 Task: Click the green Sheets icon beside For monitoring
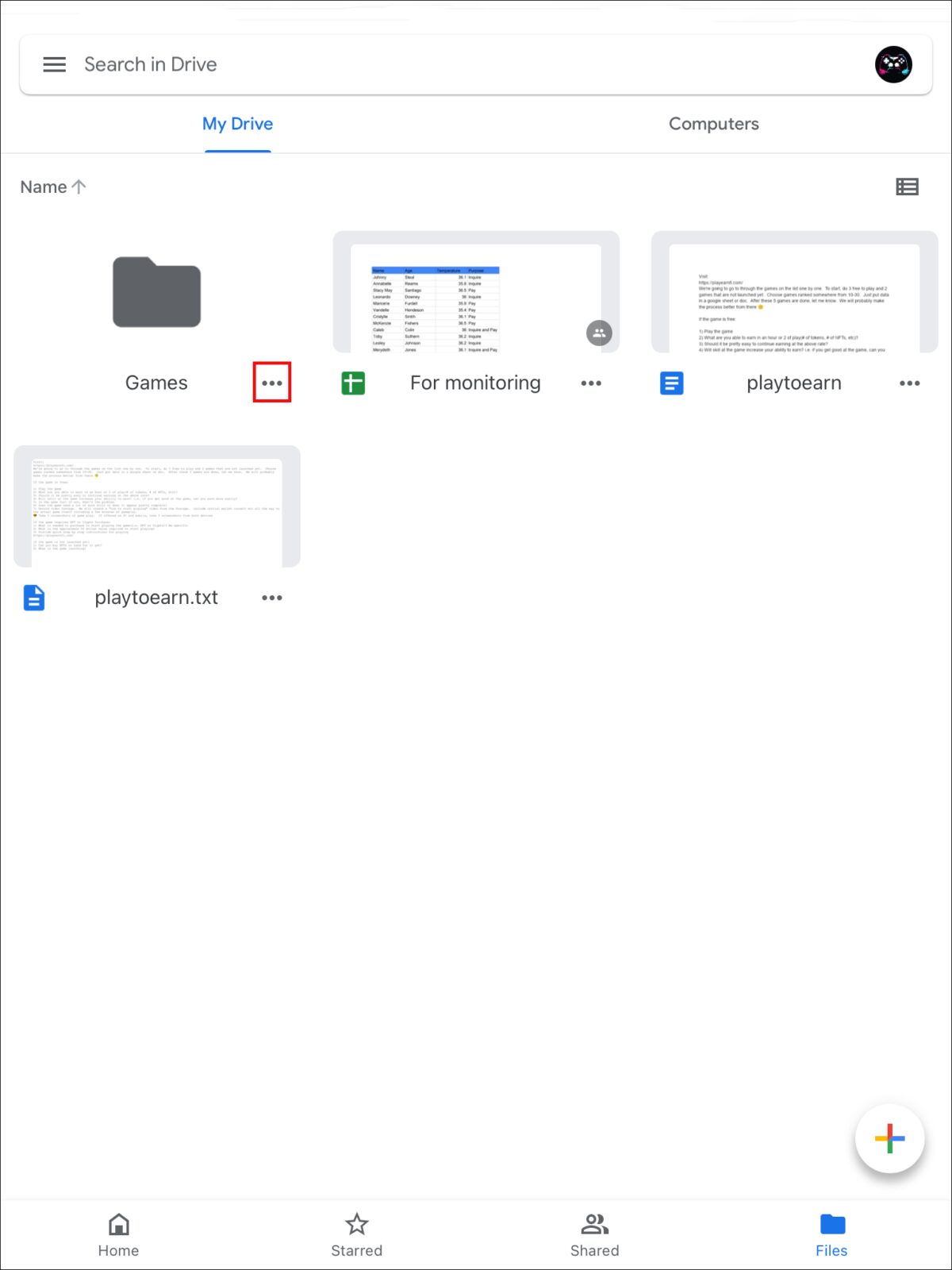pos(353,383)
